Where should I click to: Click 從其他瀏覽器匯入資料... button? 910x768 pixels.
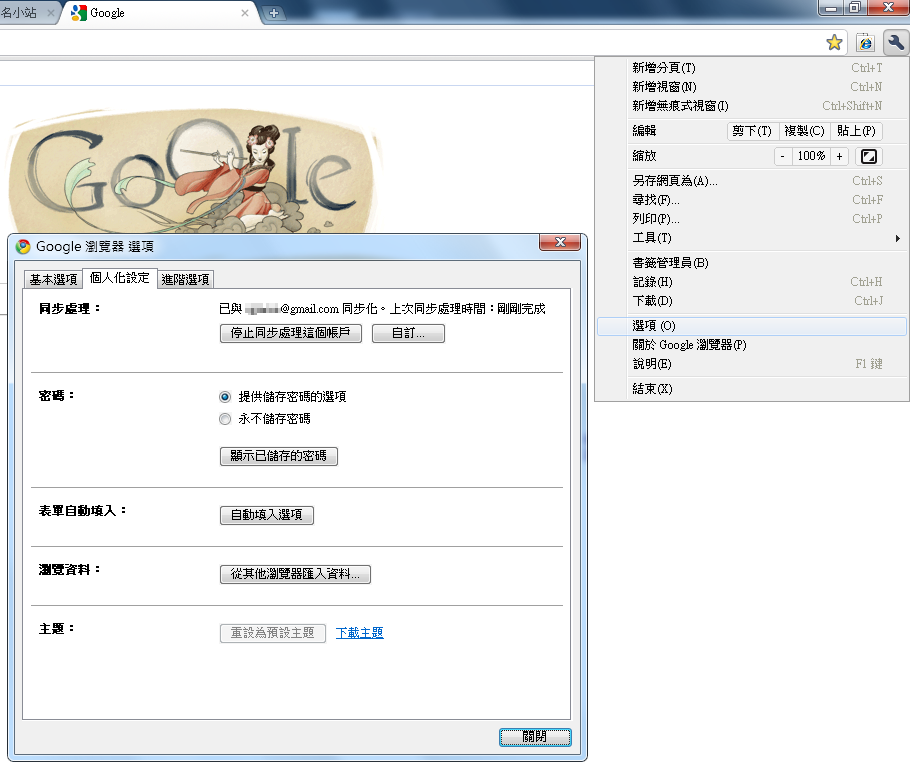pos(295,575)
